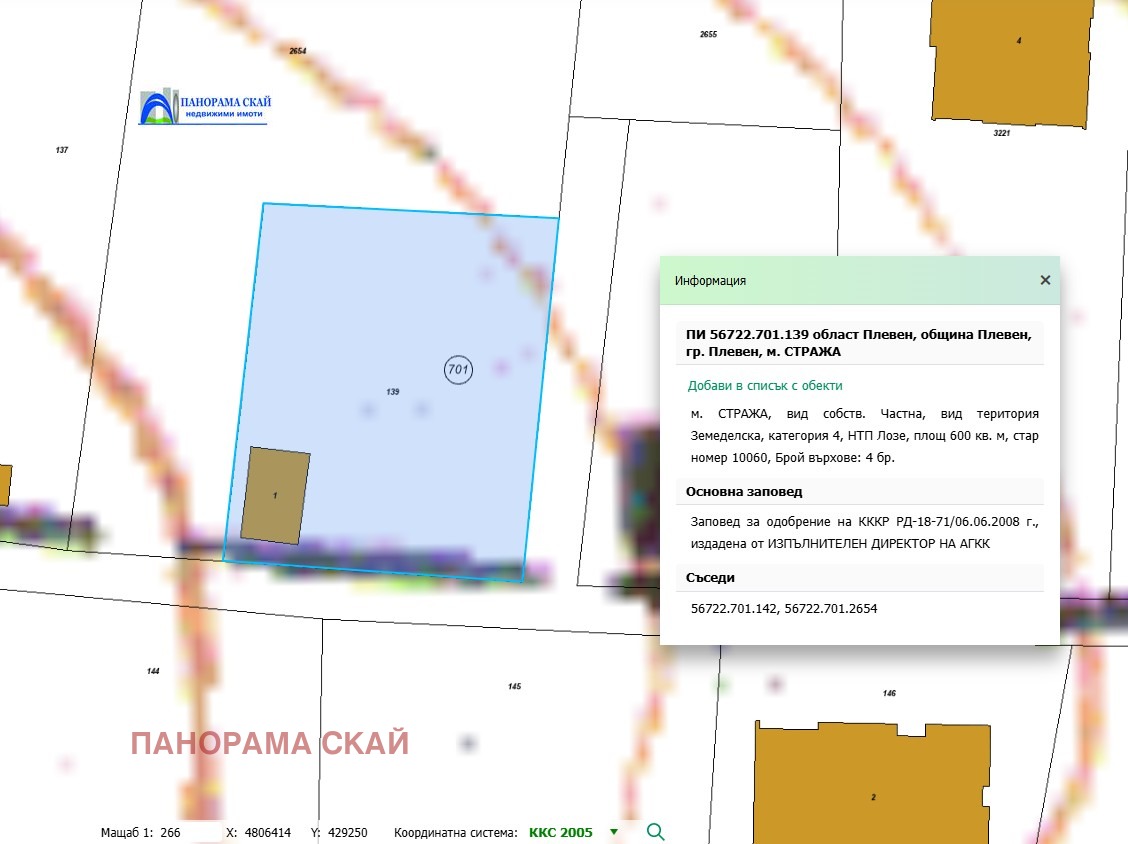Image resolution: width=1128 pixels, height=844 pixels.
Task: Select parcel 137 on the left
Action: 62,150
